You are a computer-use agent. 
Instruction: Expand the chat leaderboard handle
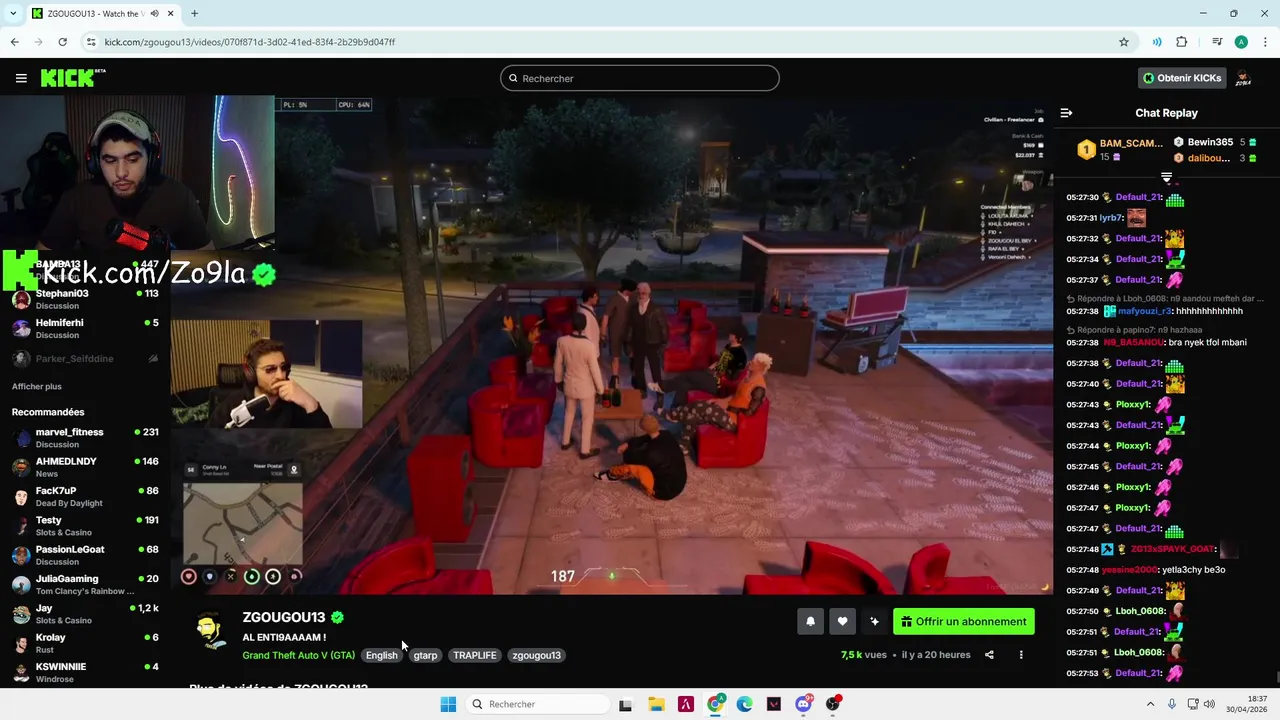(1166, 177)
